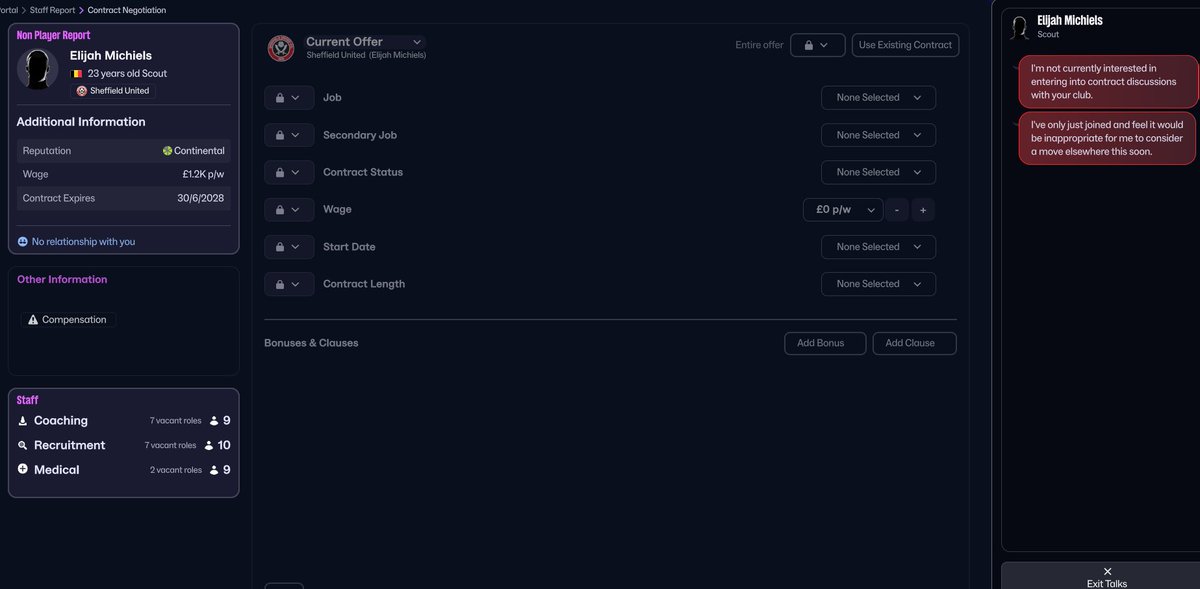Click Elijah Michiels avatar in chat panel
The width and height of the screenshot is (1200, 589).
click(1020, 27)
